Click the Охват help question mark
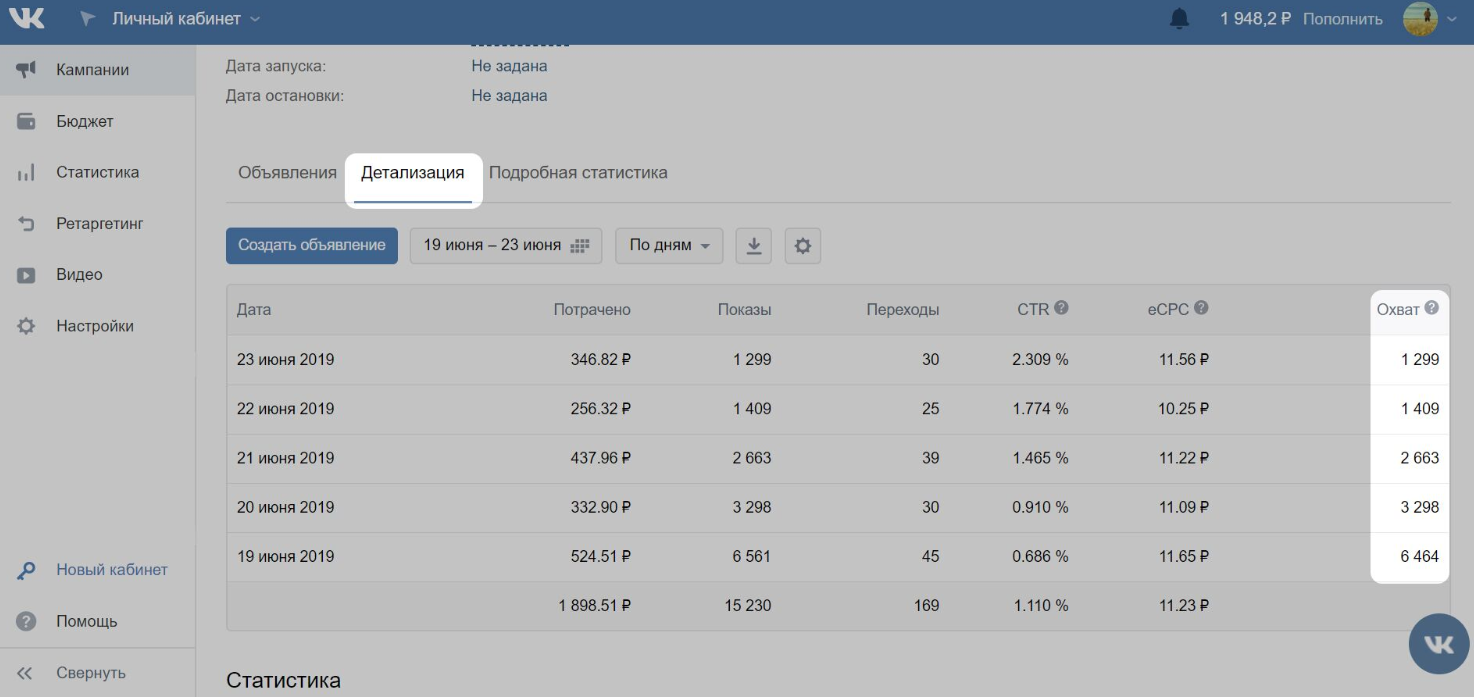1474x697 pixels. [x=1431, y=308]
